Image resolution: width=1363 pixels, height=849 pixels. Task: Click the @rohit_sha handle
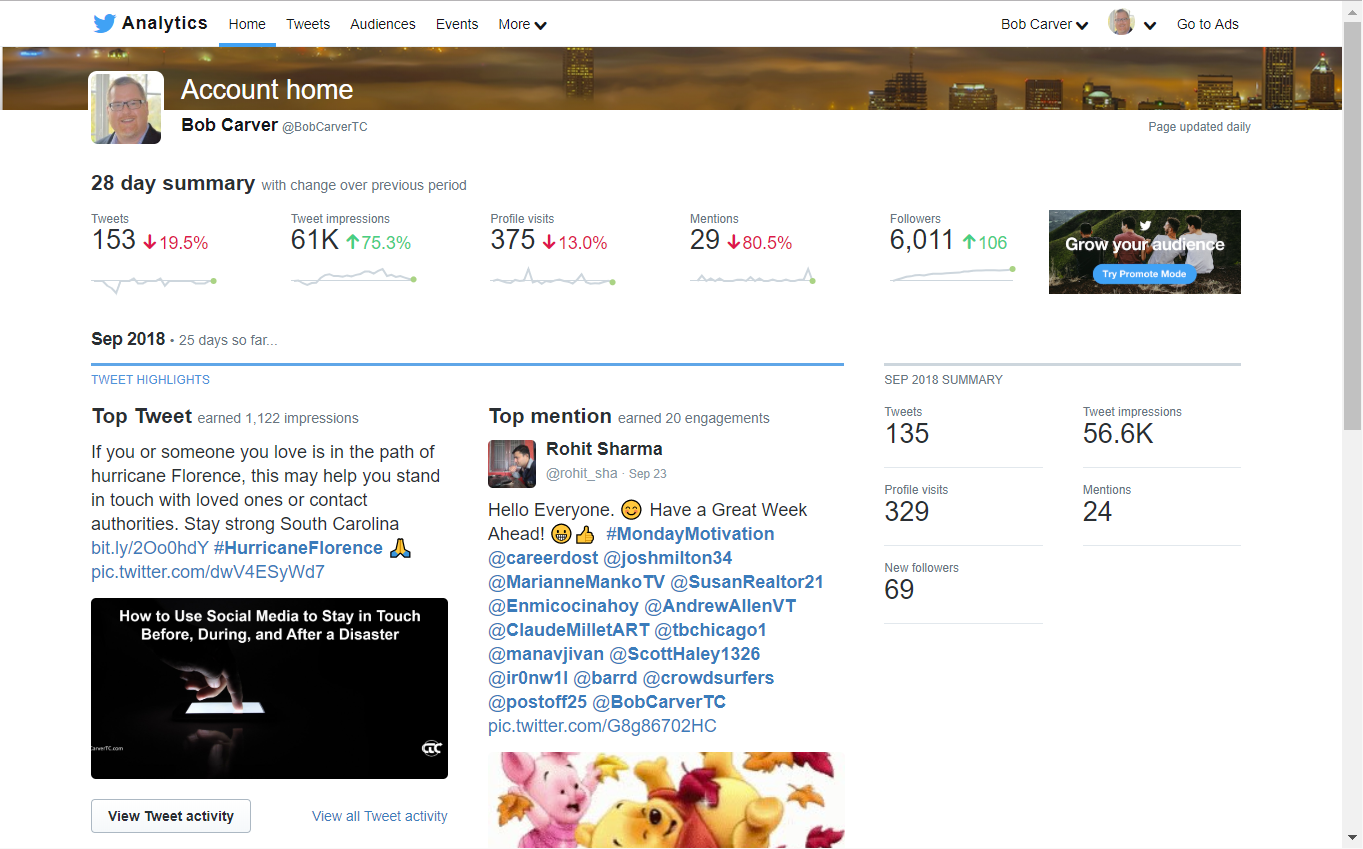click(x=582, y=473)
